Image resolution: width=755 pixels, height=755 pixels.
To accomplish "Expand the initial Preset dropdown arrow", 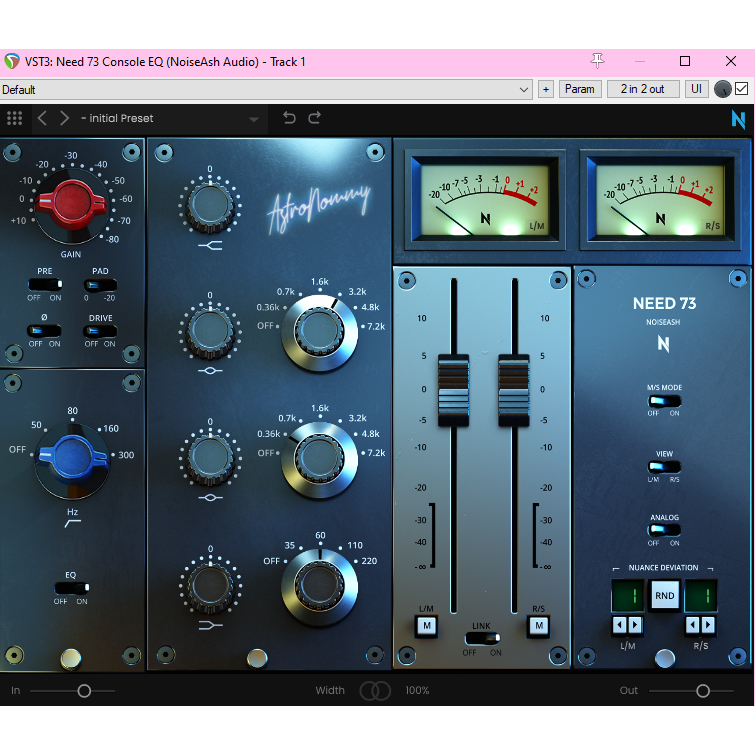I will click(254, 119).
